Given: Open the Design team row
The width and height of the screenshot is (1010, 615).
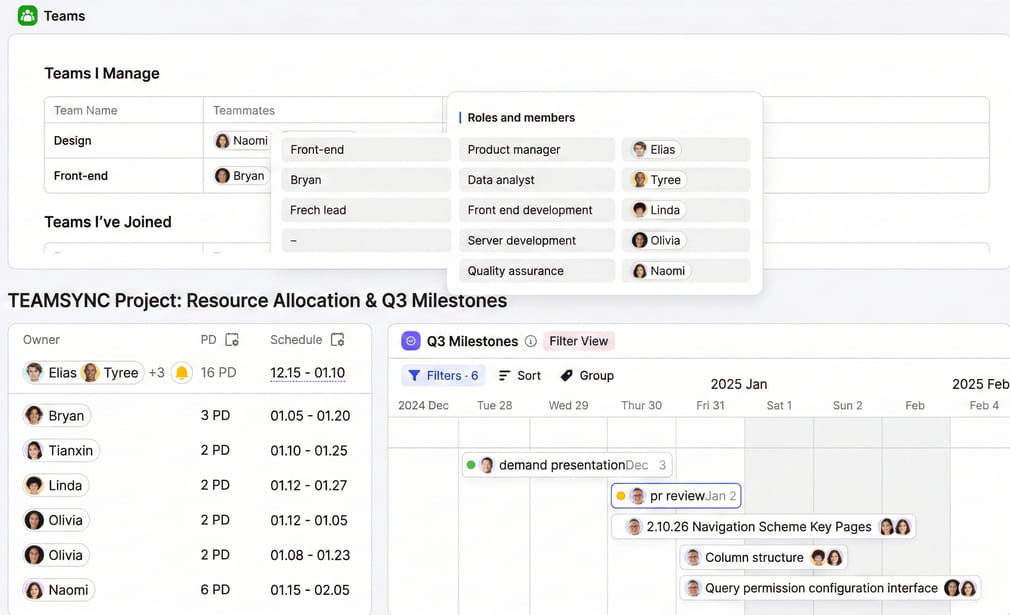Looking at the screenshot, I should [73, 141].
